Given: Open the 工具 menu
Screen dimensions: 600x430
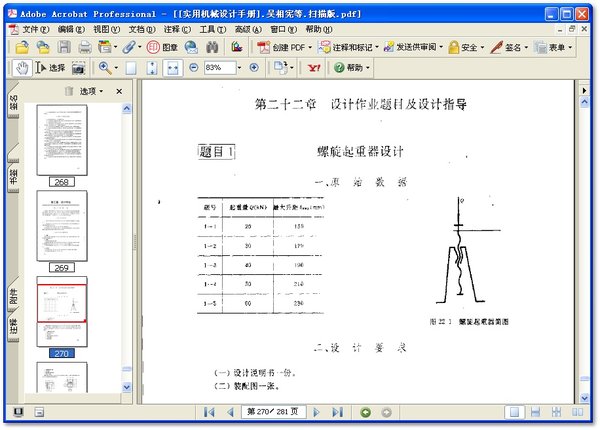Looking at the screenshot, I should pyautogui.click(x=212, y=29).
